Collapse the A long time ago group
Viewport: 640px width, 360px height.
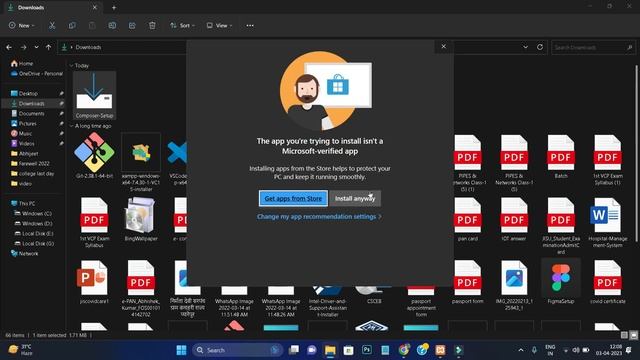point(71,126)
